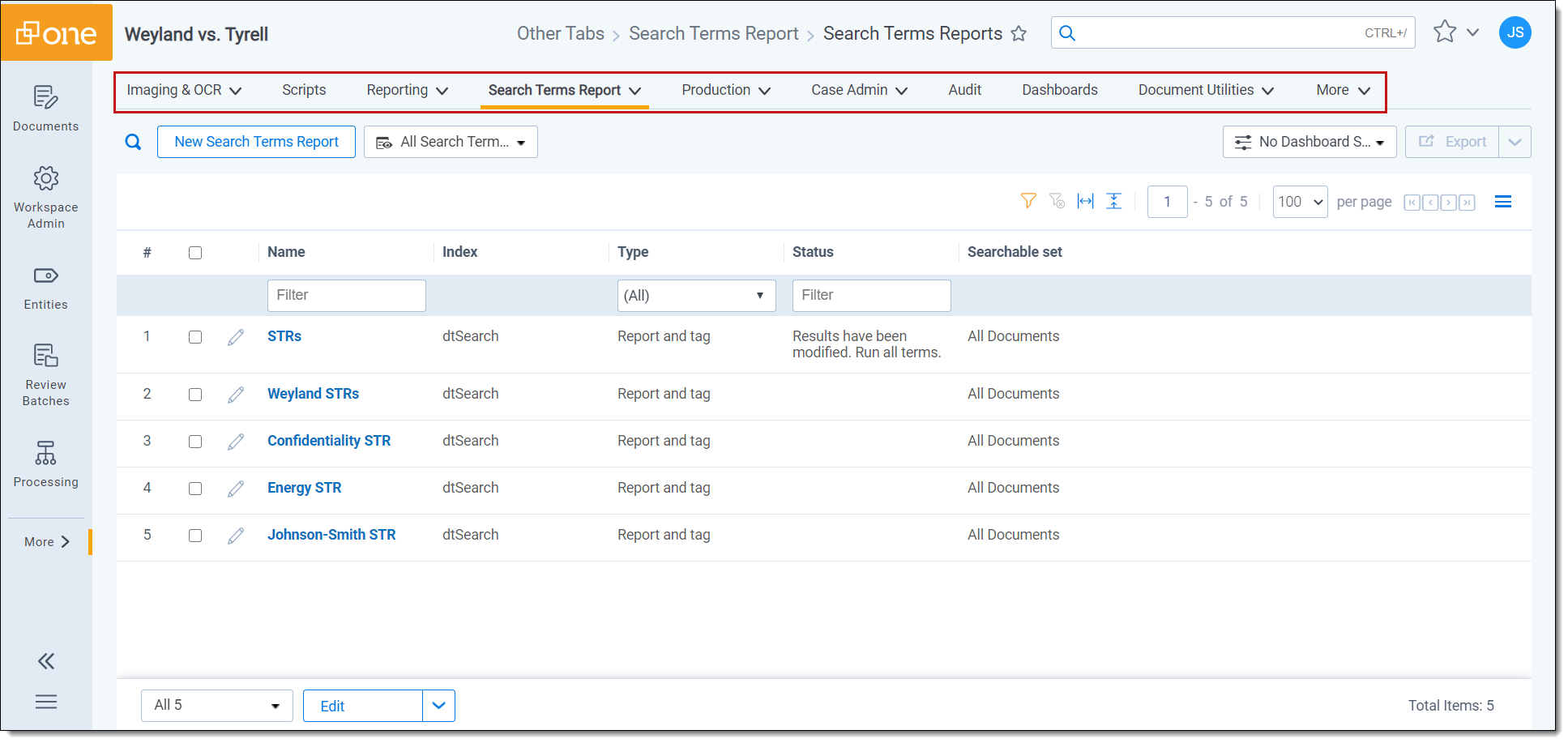
Task: Open the No Dashboard dropdown
Action: [1309, 142]
